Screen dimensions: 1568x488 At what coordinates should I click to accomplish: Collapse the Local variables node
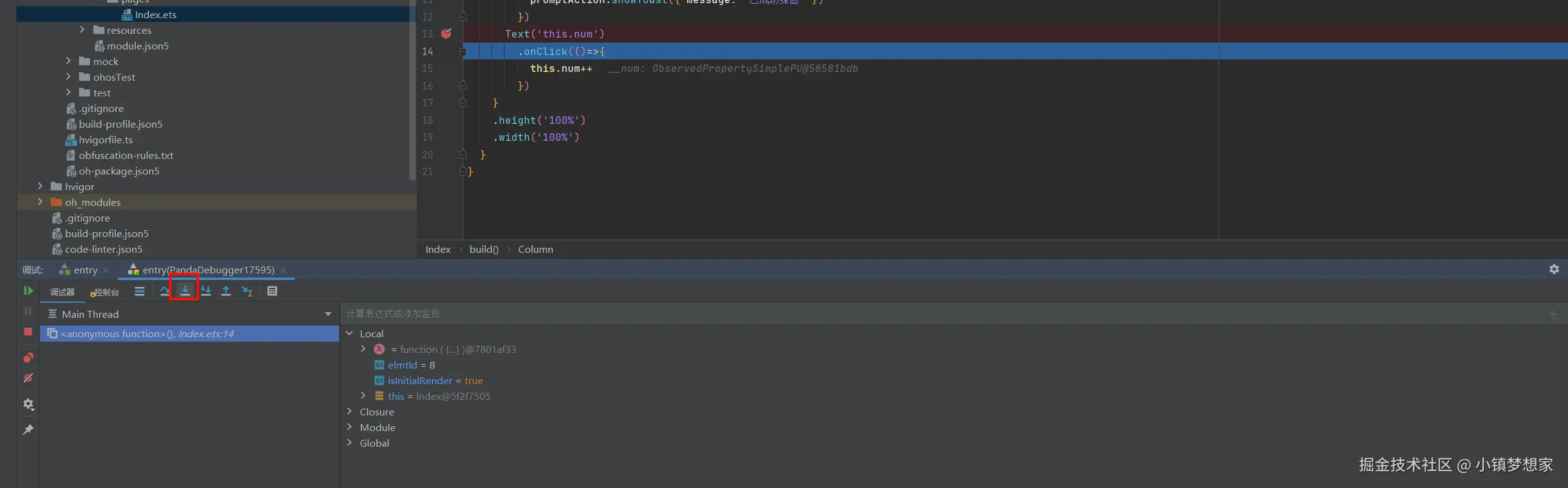tap(349, 333)
